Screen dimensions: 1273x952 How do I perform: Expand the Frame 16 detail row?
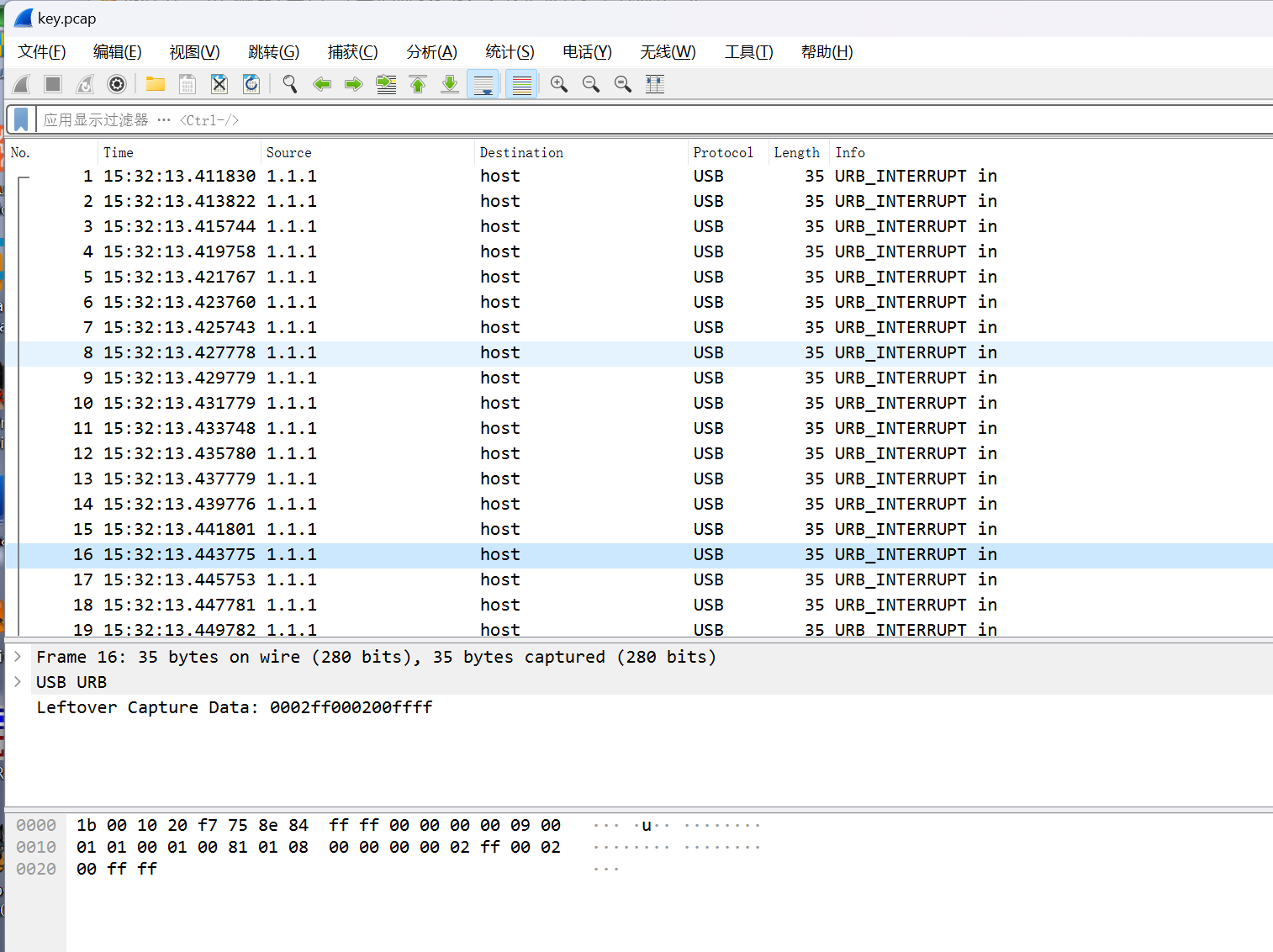pyautogui.click(x=18, y=656)
